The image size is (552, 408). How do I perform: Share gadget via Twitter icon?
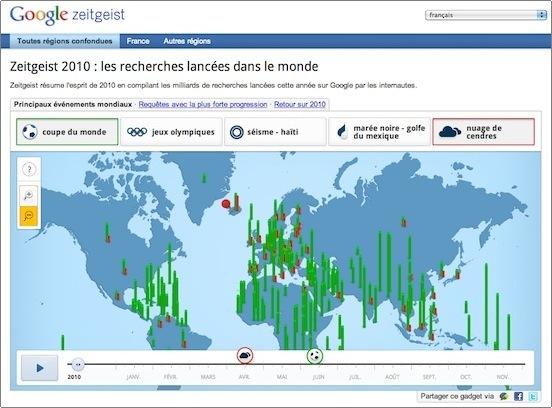click(533, 396)
